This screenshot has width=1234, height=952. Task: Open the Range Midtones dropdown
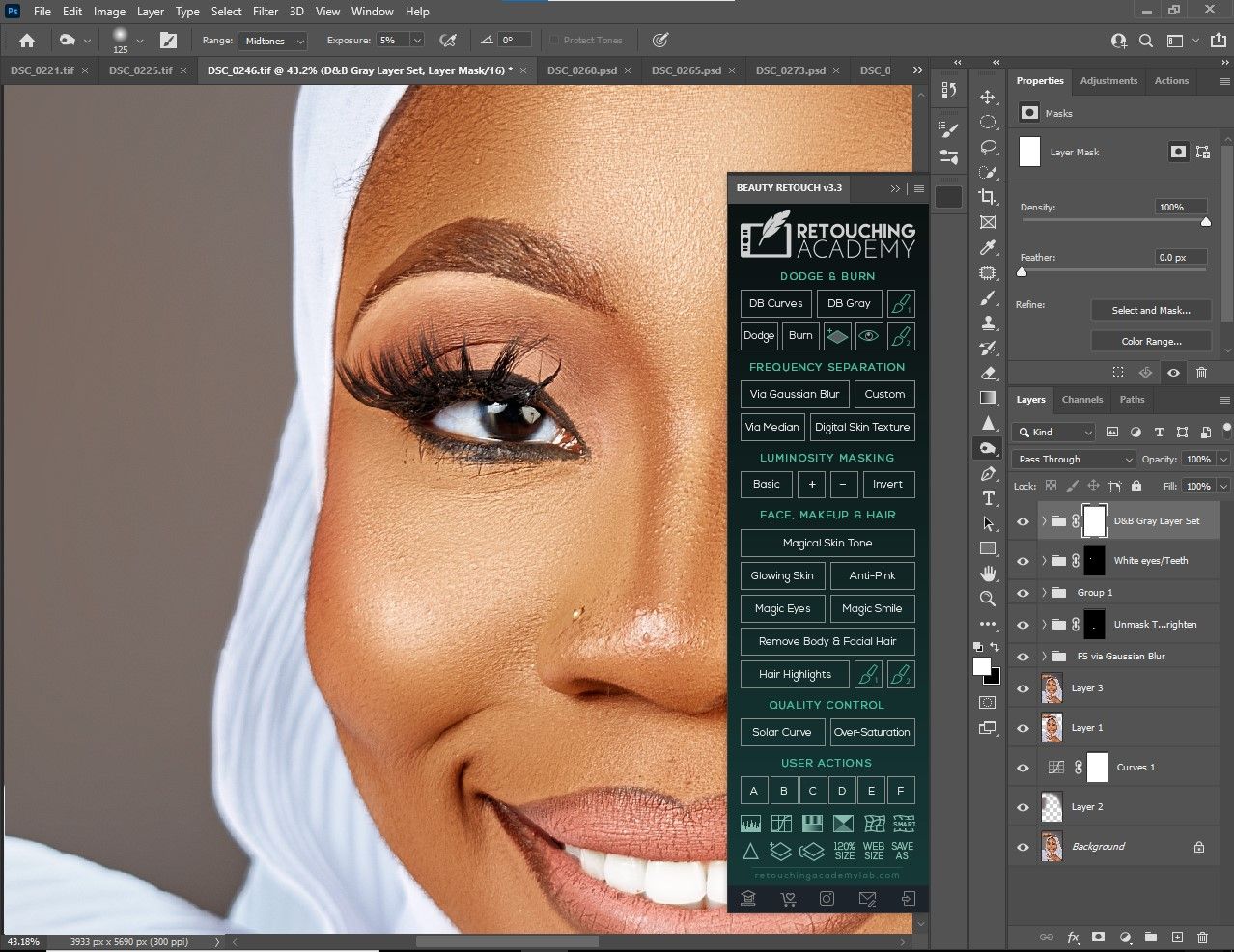point(273,41)
